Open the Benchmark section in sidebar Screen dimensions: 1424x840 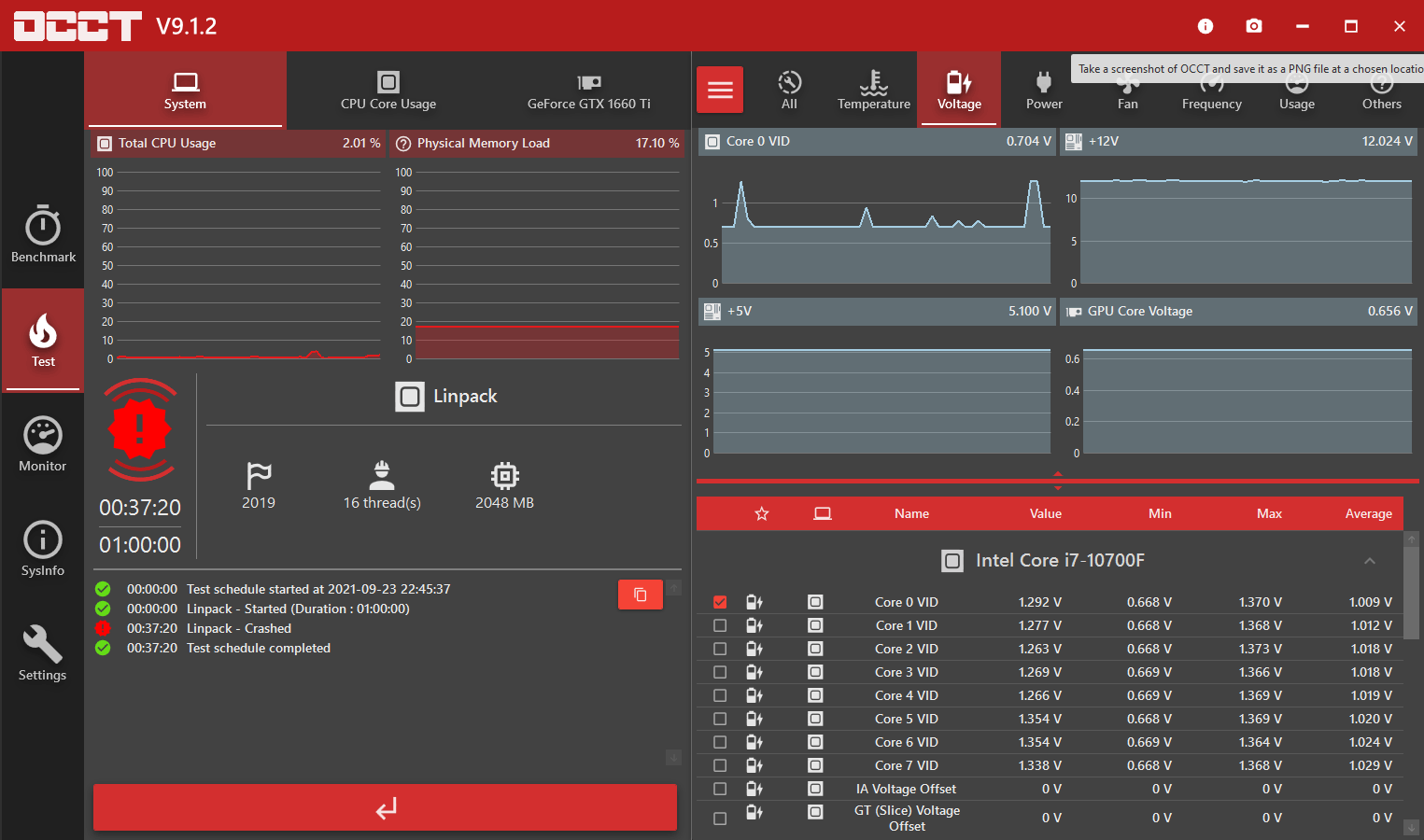(43, 234)
